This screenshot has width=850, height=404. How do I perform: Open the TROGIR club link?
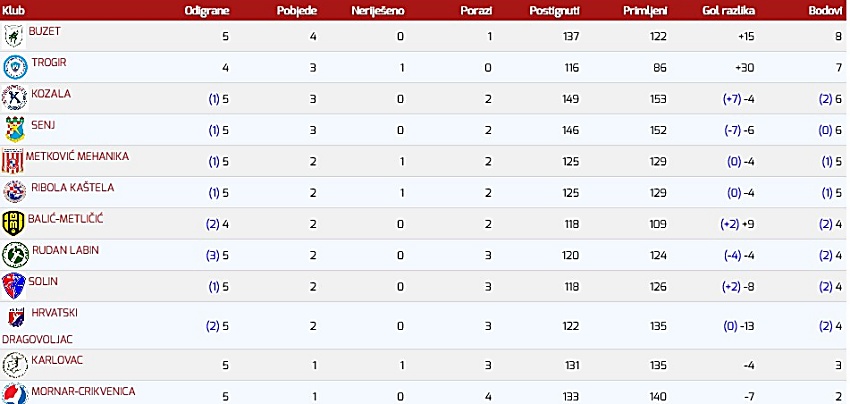[49, 62]
